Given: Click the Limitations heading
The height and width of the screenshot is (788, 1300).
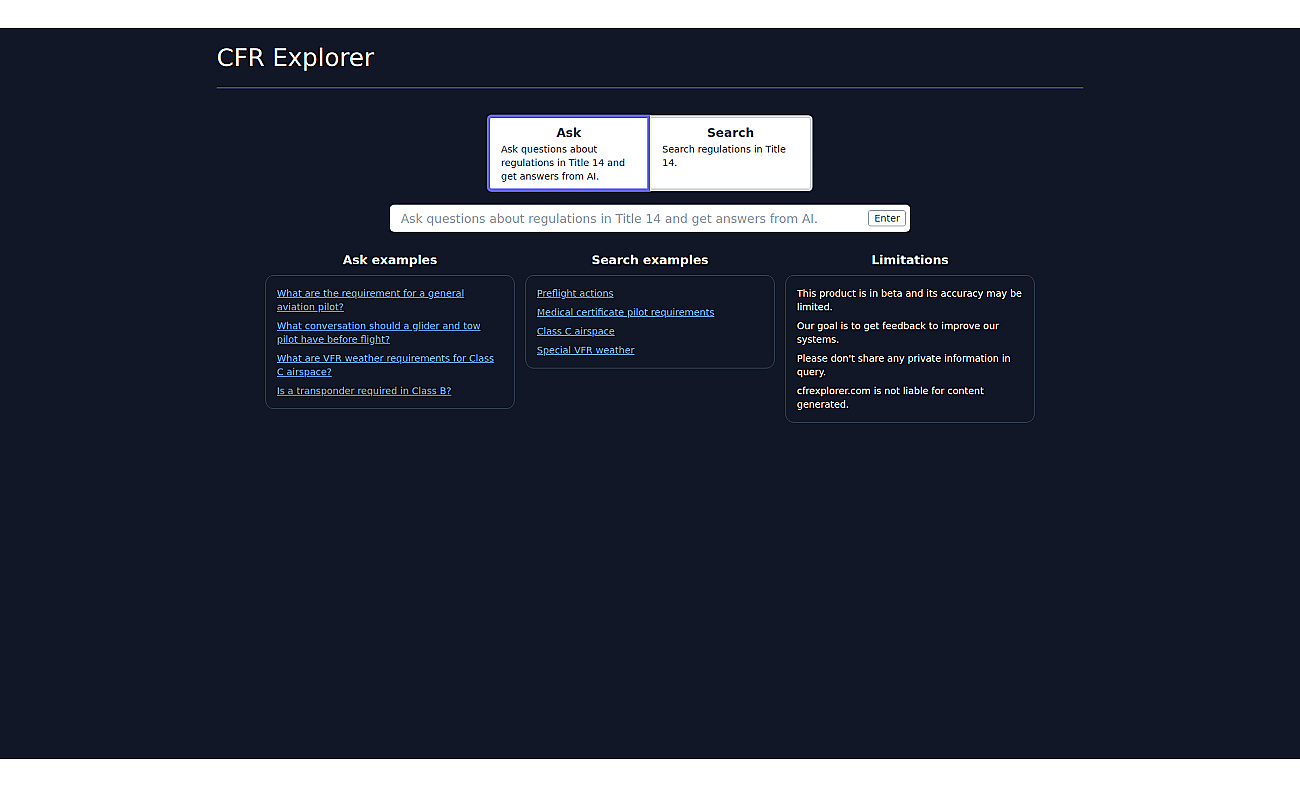Looking at the screenshot, I should pyautogui.click(x=910, y=260).
